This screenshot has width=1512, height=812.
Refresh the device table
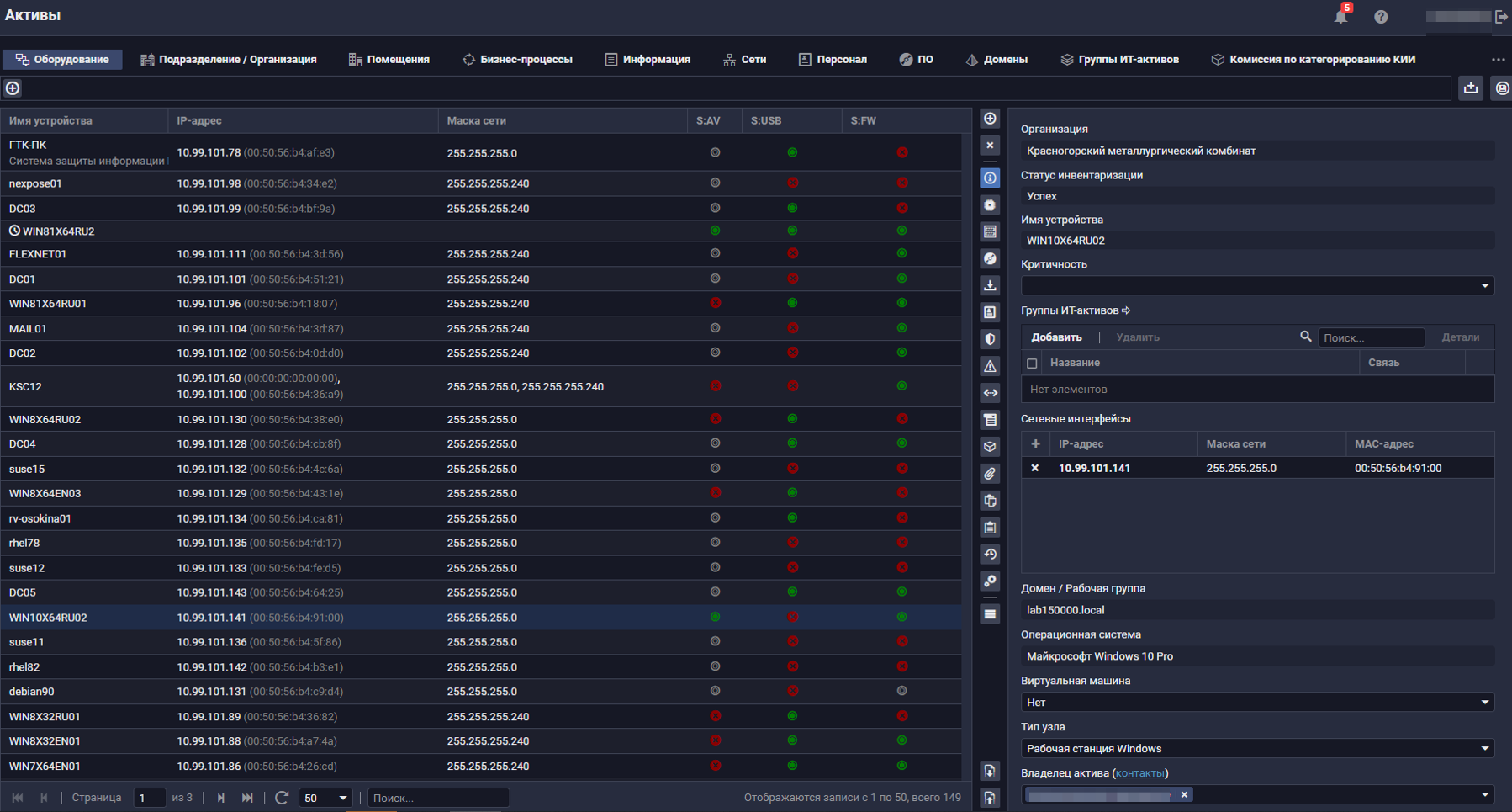282,798
